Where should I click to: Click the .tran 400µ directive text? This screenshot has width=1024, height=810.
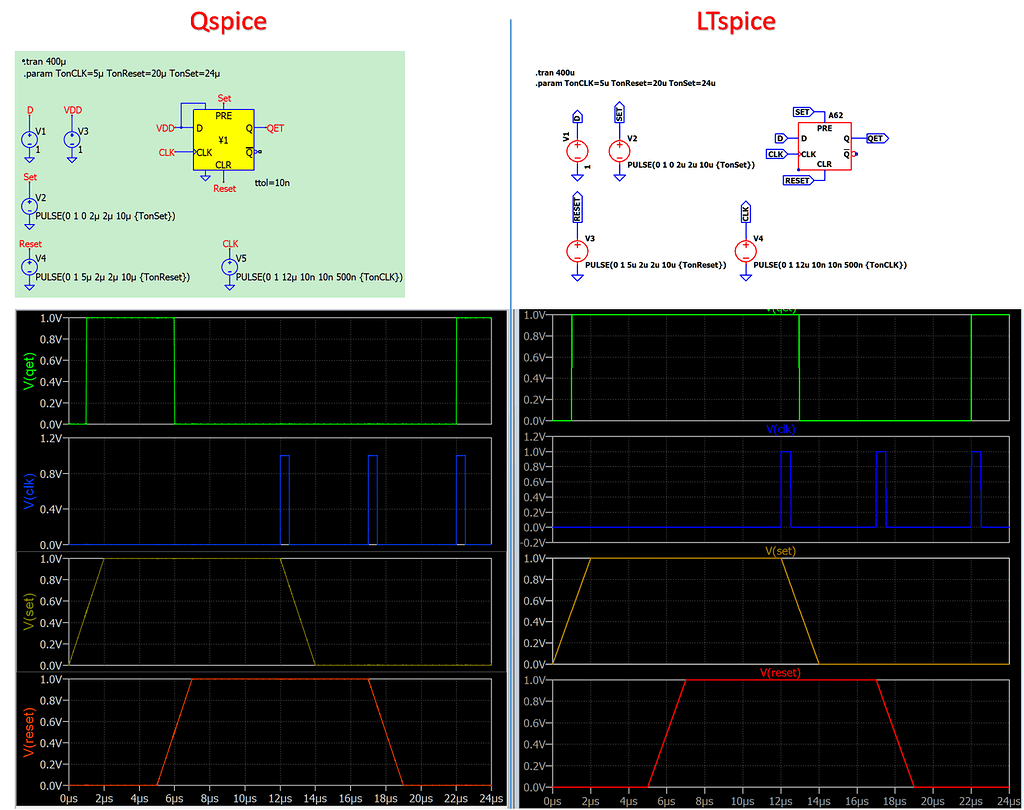pyautogui.click(x=42, y=60)
